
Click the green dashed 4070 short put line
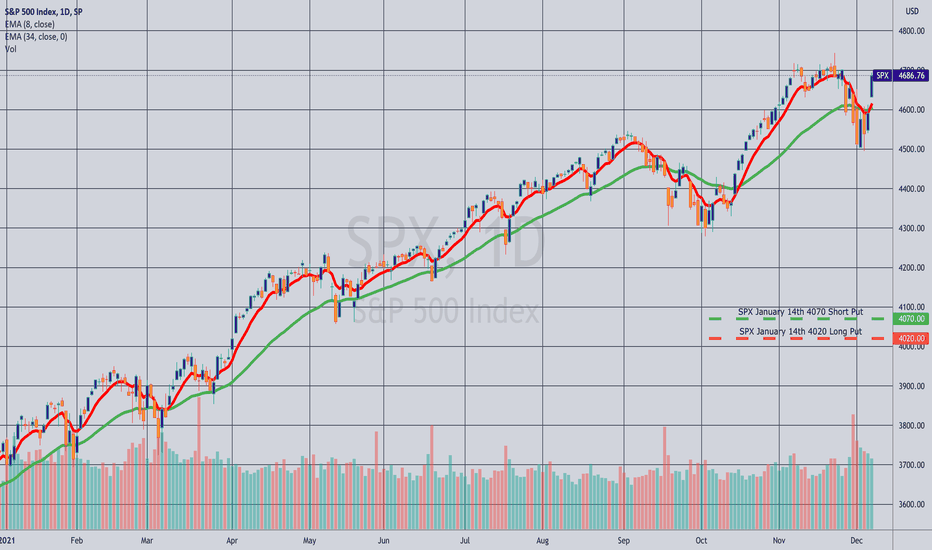point(800,319)
